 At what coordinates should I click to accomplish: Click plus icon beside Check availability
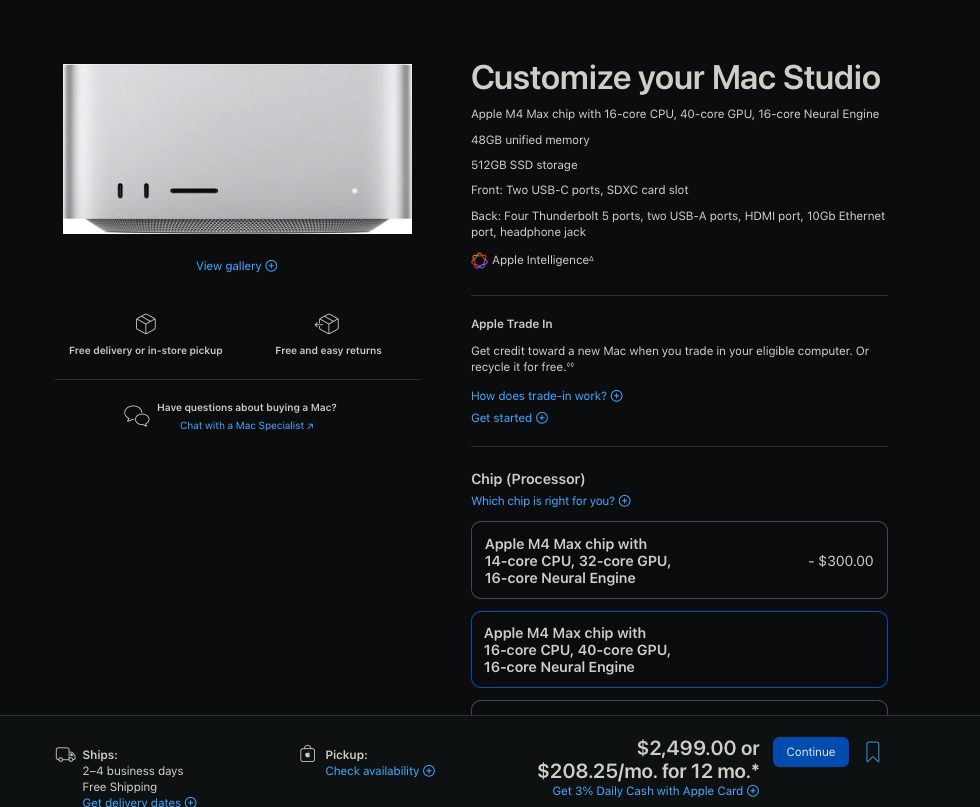429,771
